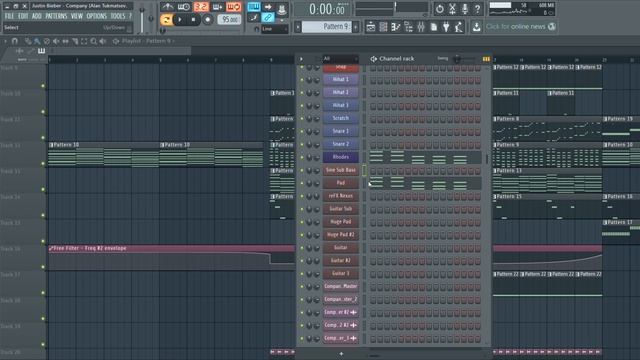Viewport: 640px width, 360px height.
Task: Open the Browser view icon
Action: click(x=408, y=27)
